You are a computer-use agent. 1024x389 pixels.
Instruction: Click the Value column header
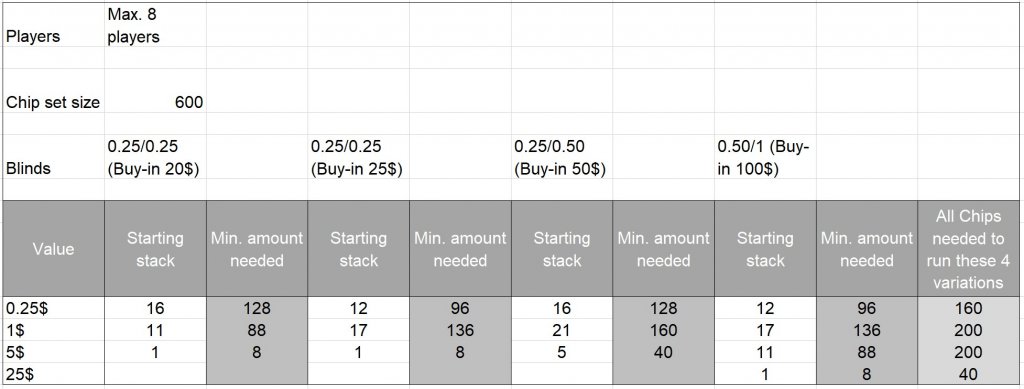54,249
